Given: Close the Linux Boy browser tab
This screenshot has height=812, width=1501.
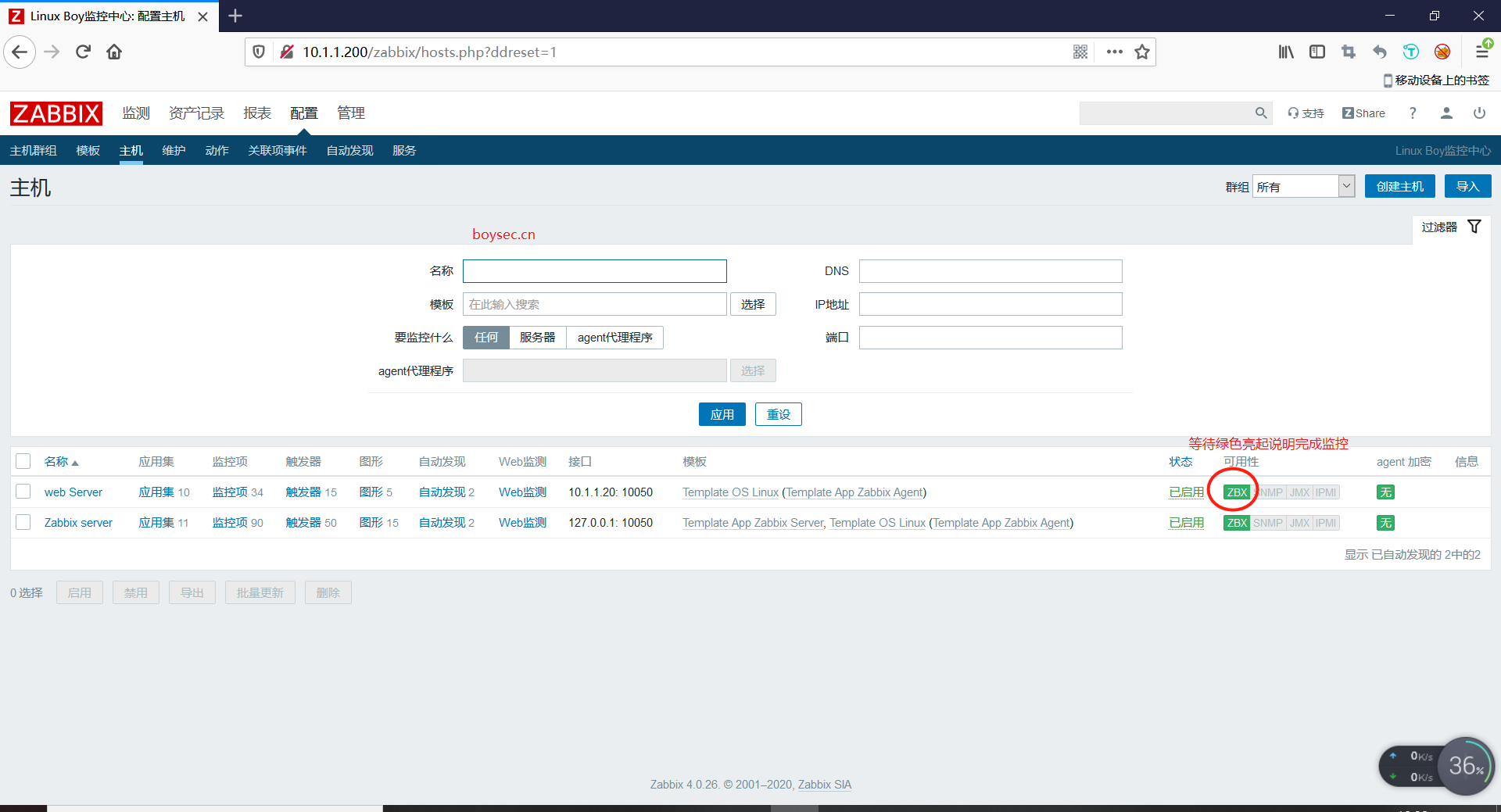Looking at the screenshot, I should (x=202, y=16).
